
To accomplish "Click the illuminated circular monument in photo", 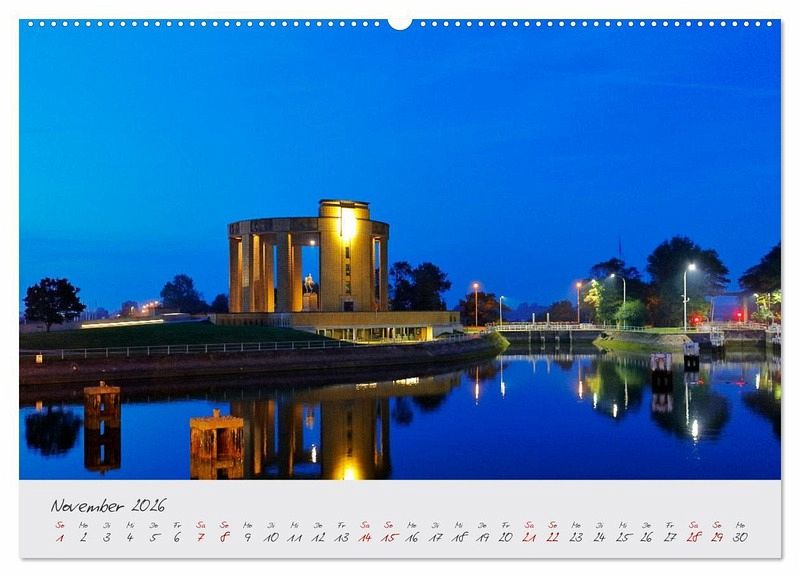I will (310, 260).
